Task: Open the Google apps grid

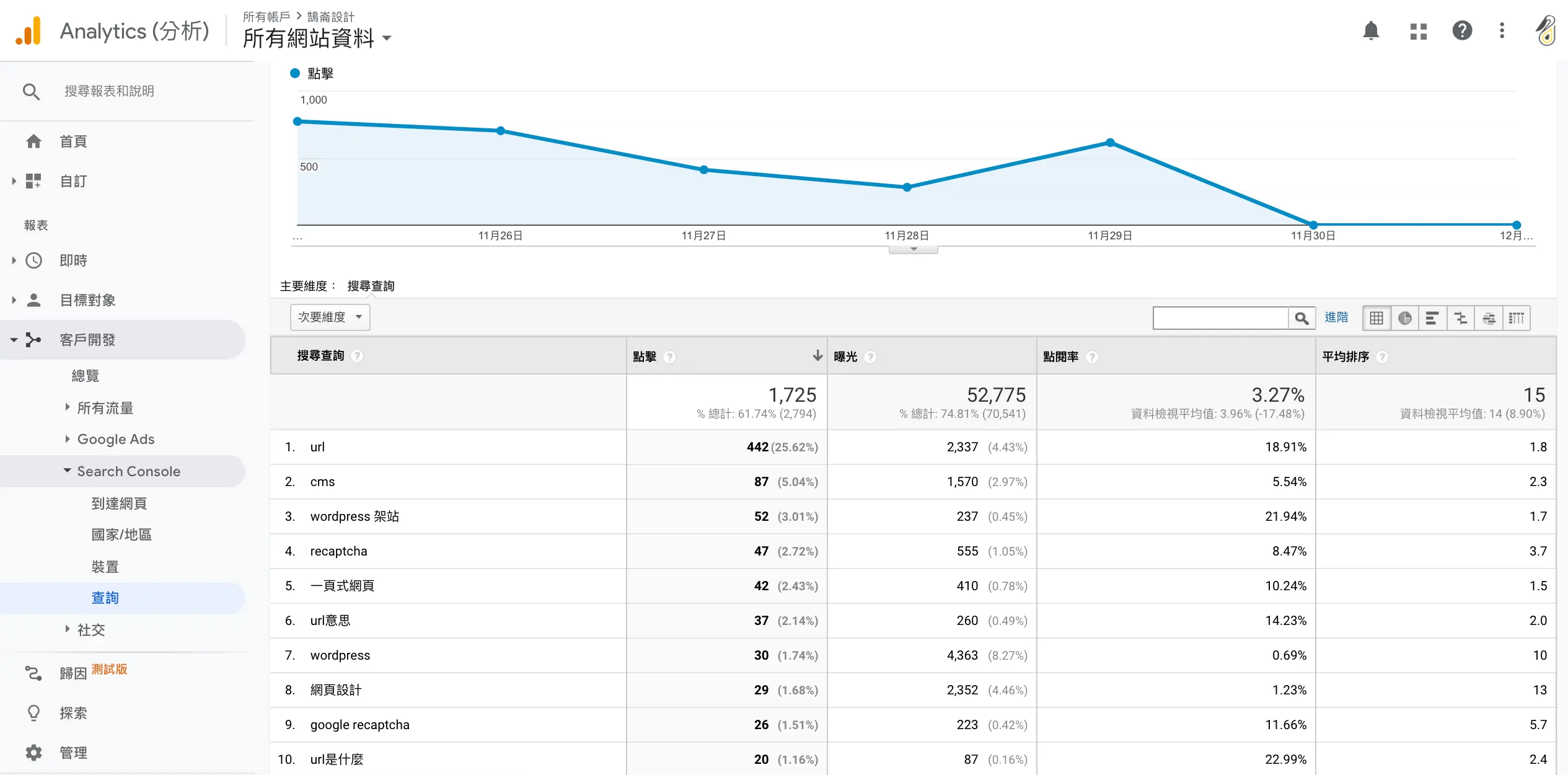Action: pos(1418,31)
